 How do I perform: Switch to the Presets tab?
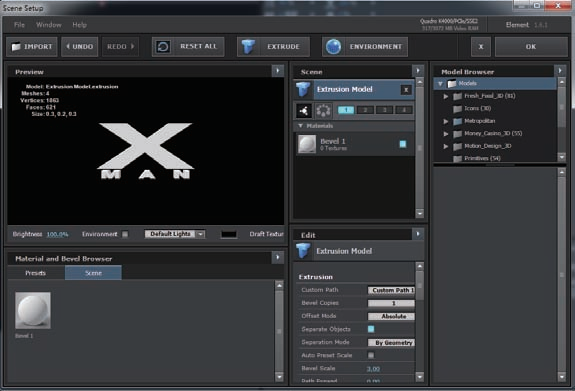[x=36, y=273]
